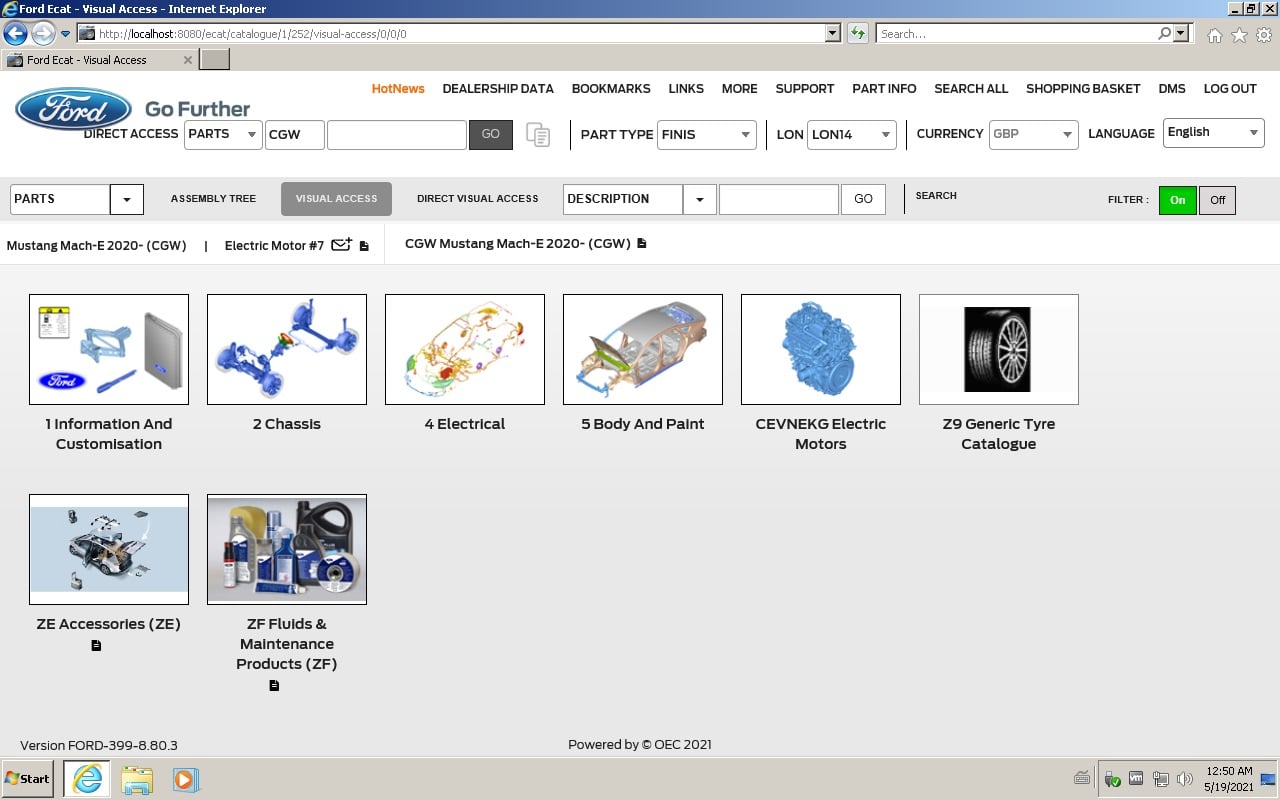This screenshot has height=800, width=1280.
Task: Open the 2 Chassis thumbnail
Action: coord(287,349)
